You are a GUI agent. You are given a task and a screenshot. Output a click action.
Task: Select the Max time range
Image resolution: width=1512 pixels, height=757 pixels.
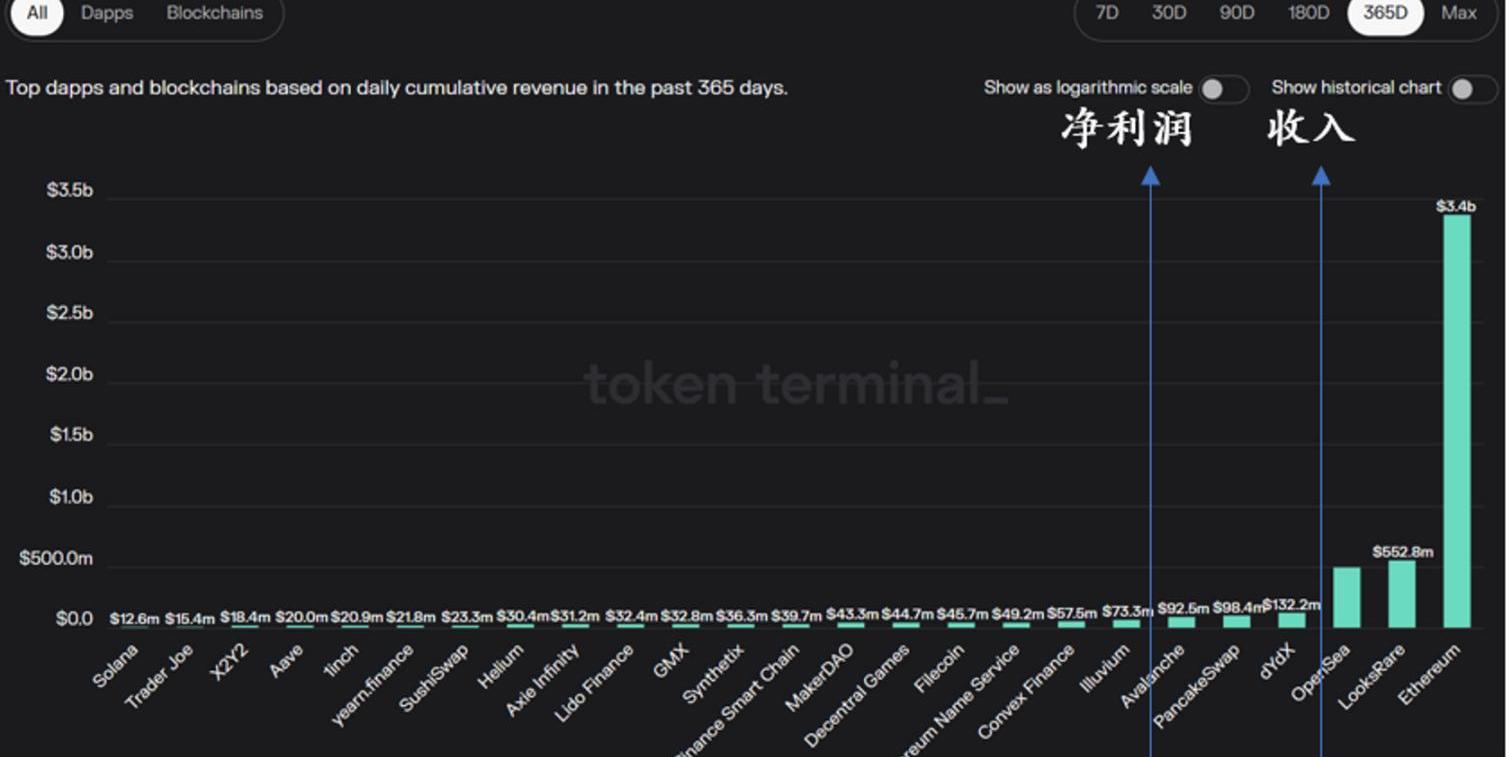pyautogui.click(x=1459, y=14)
